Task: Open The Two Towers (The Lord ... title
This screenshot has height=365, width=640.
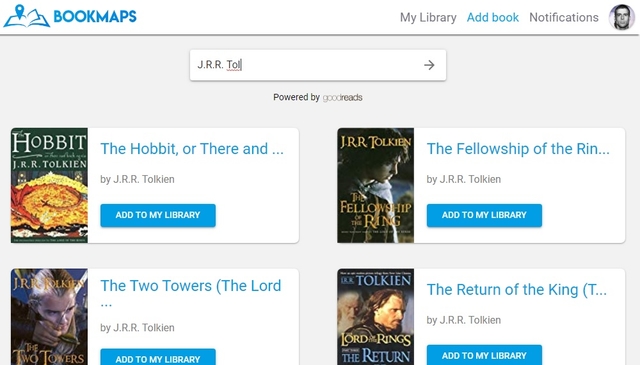Action: pos(191,293)
